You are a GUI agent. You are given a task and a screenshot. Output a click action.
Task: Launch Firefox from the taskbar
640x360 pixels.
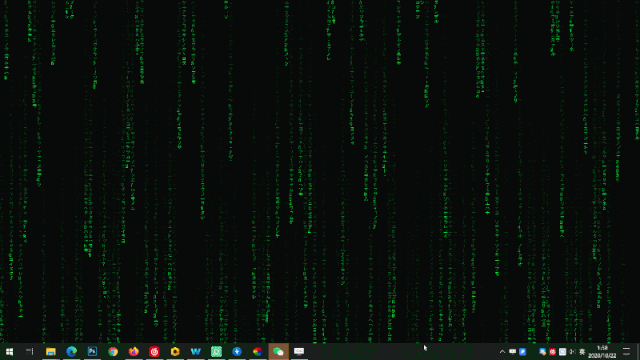click(x=133, y=351)
